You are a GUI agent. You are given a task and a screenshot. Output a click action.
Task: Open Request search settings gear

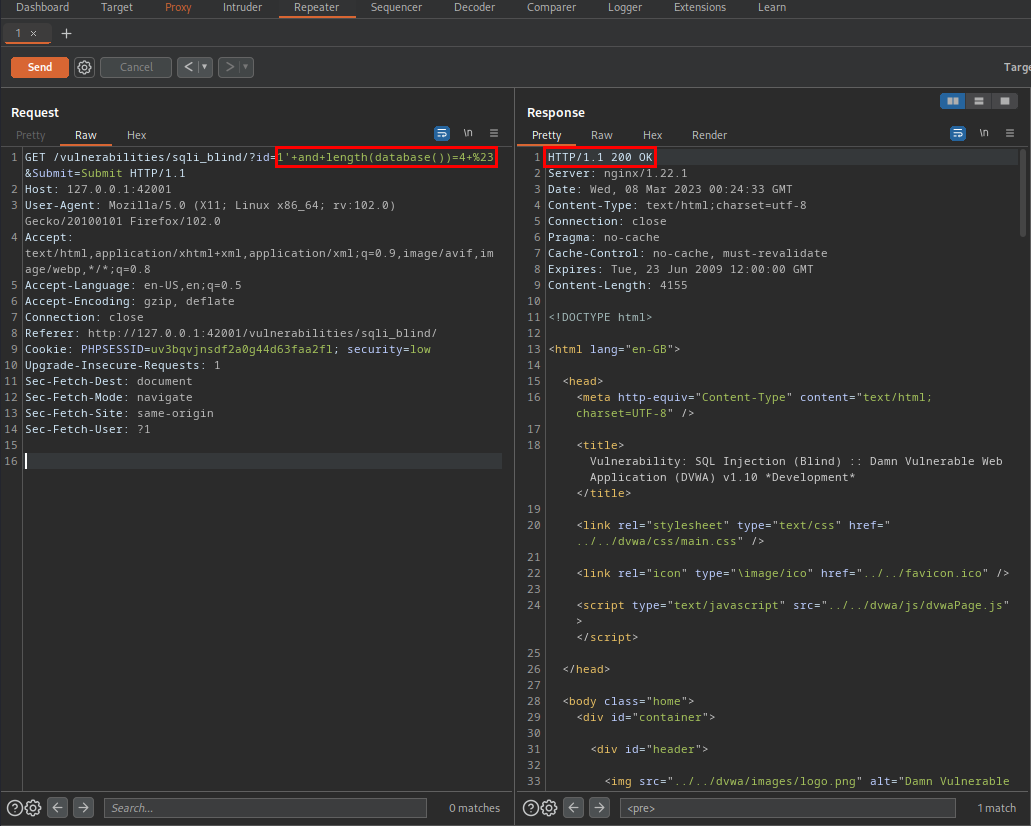pos(34,808)
